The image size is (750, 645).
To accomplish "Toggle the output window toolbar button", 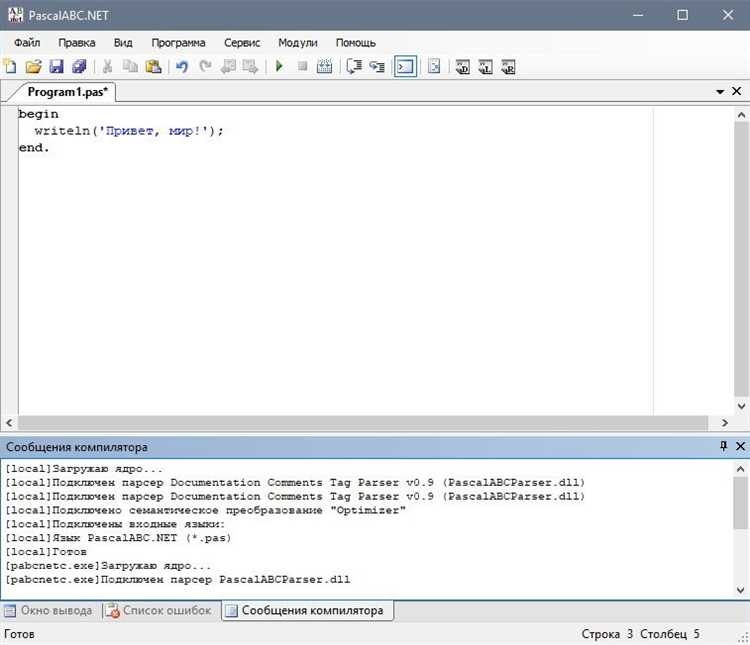I will point(405,67).
